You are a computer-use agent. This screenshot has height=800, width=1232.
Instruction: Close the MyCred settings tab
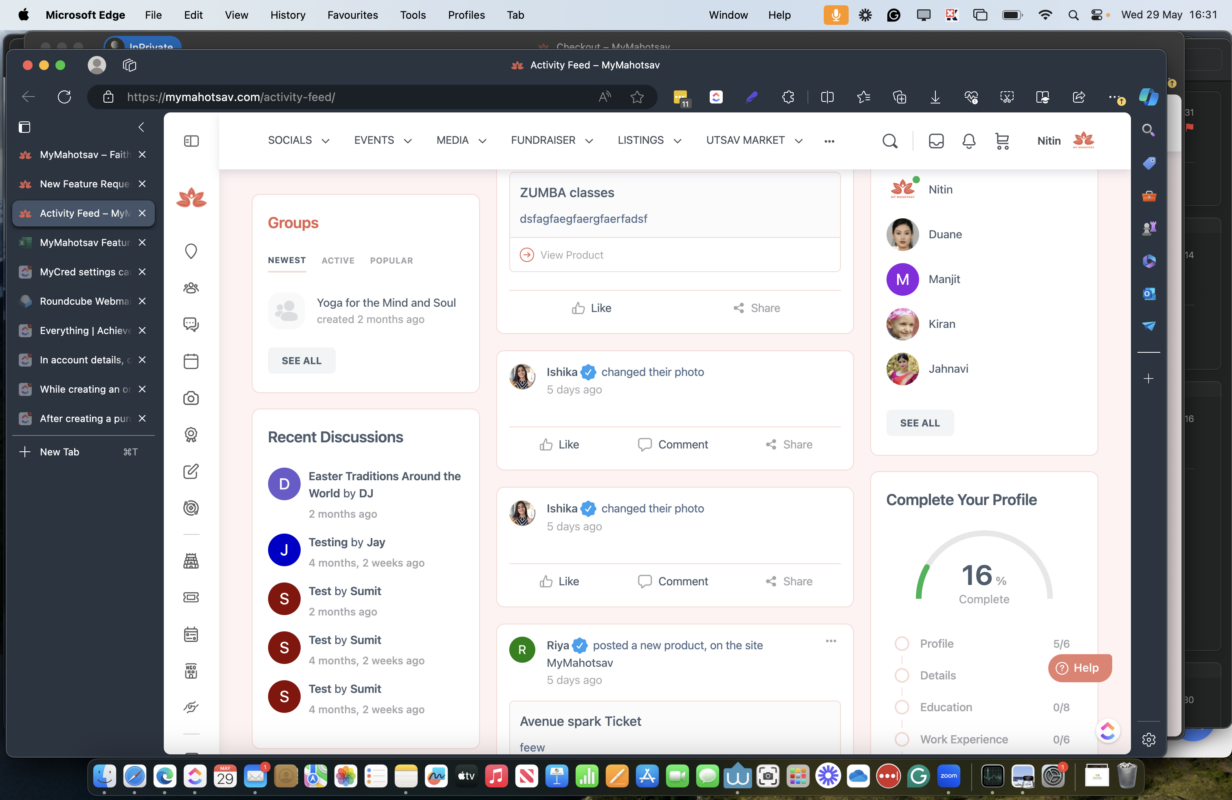click(x=142, y=272)
